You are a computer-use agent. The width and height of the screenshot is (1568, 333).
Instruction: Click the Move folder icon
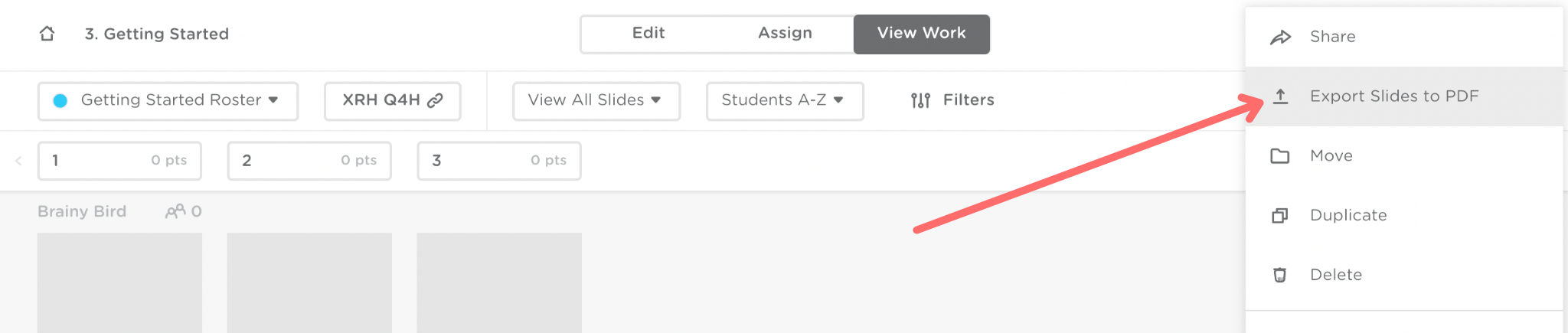1280,156
